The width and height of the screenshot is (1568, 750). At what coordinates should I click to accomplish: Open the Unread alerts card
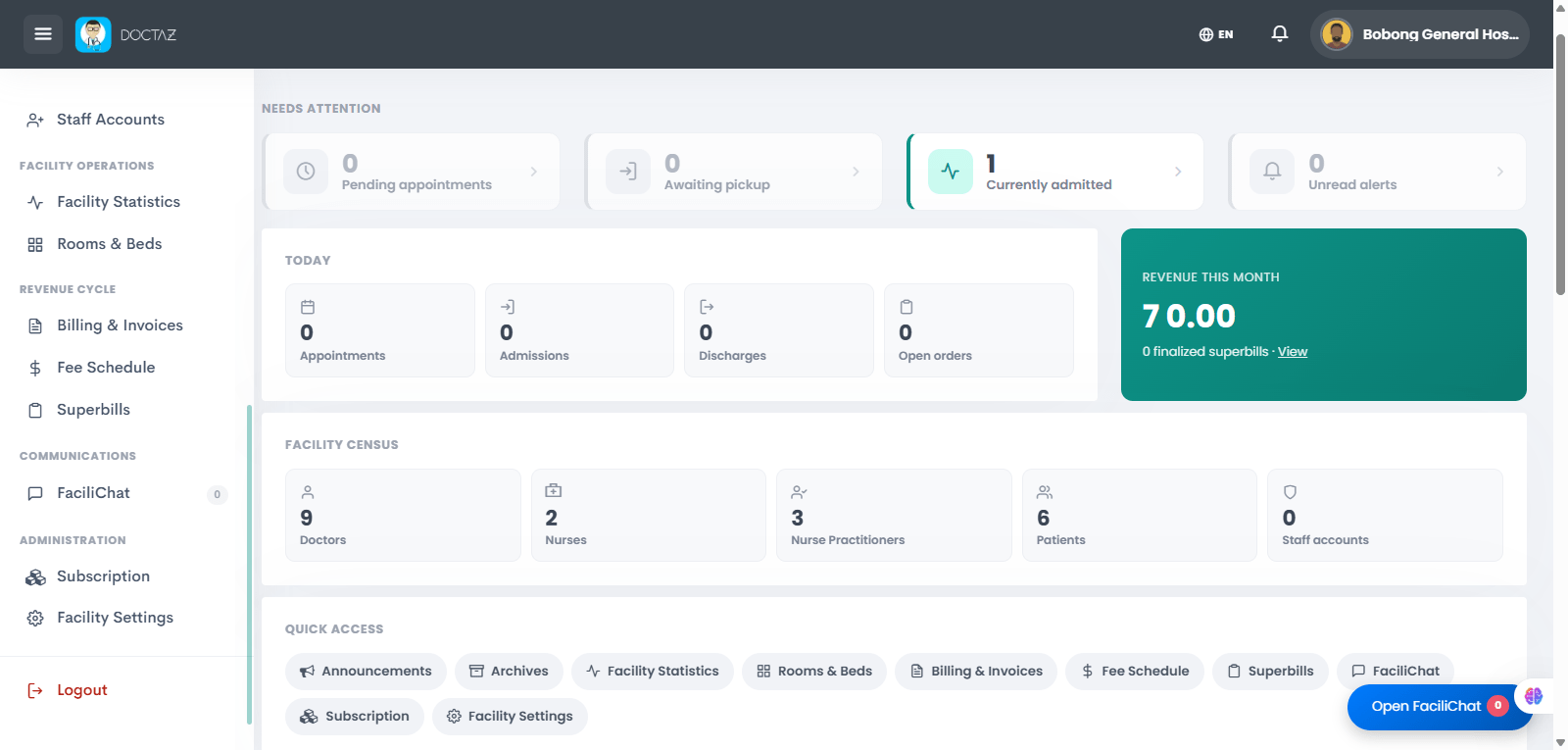(1378, 172)
